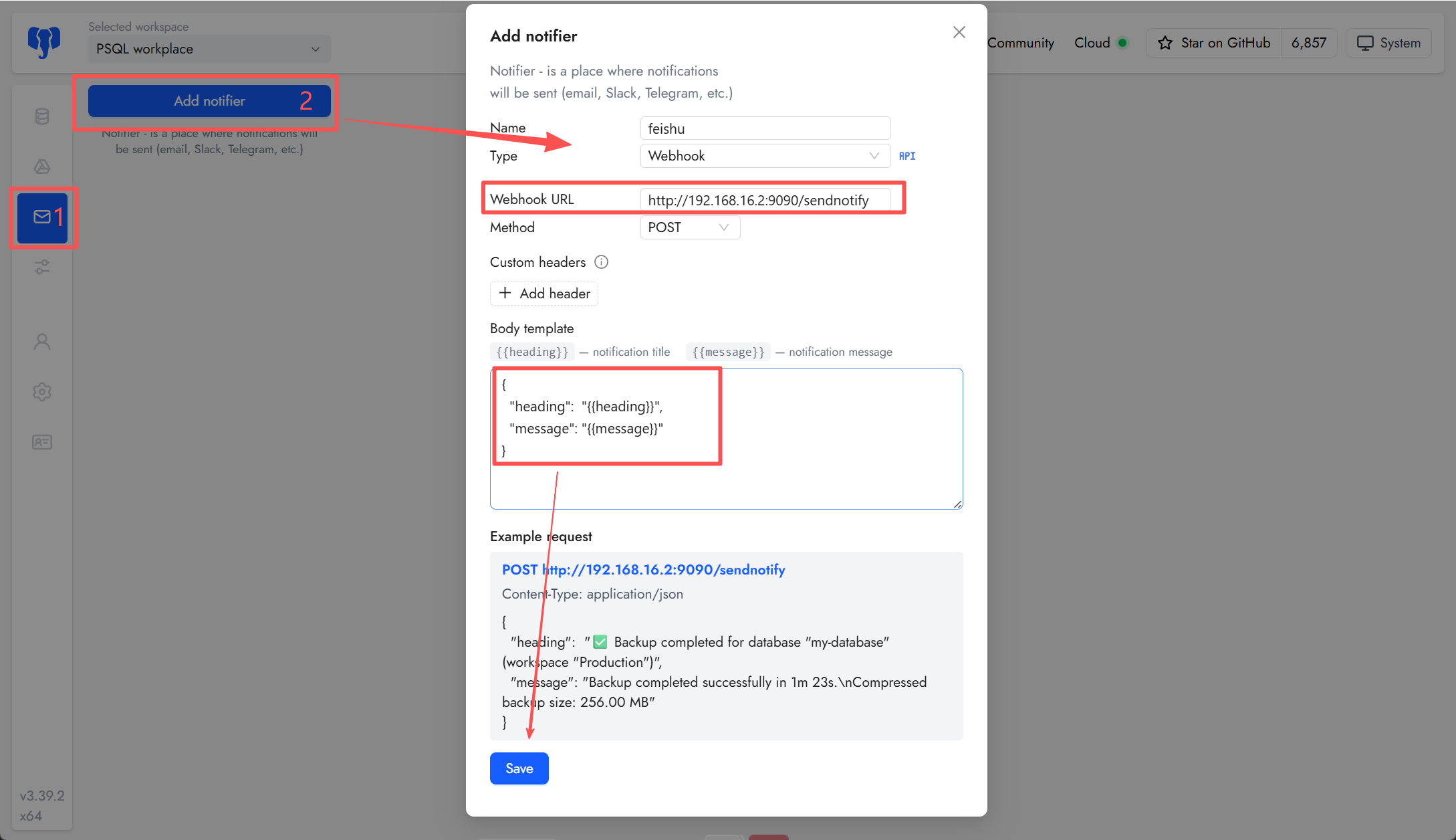Focus the Name input field
This screenshot has height=840, width=1456.
point(765,128)
